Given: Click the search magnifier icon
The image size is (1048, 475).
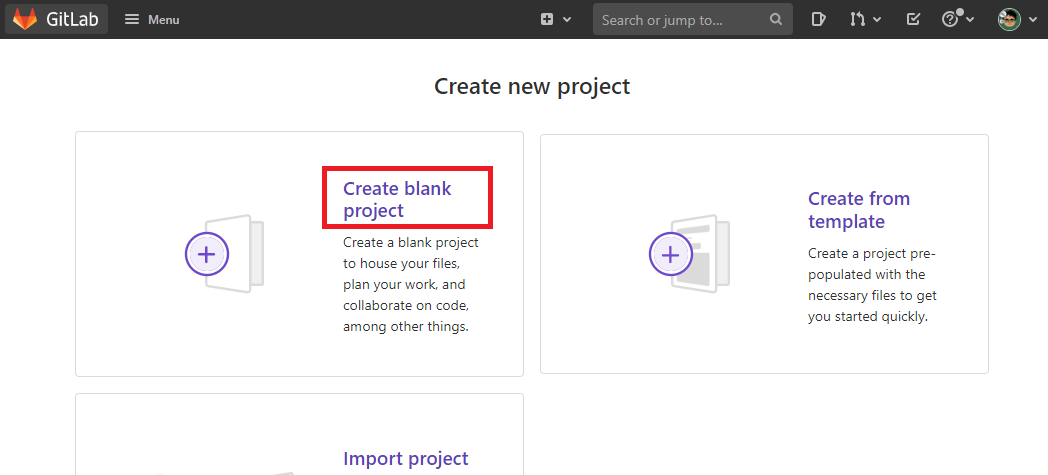Looking at the screenshot, I should 775,19.
